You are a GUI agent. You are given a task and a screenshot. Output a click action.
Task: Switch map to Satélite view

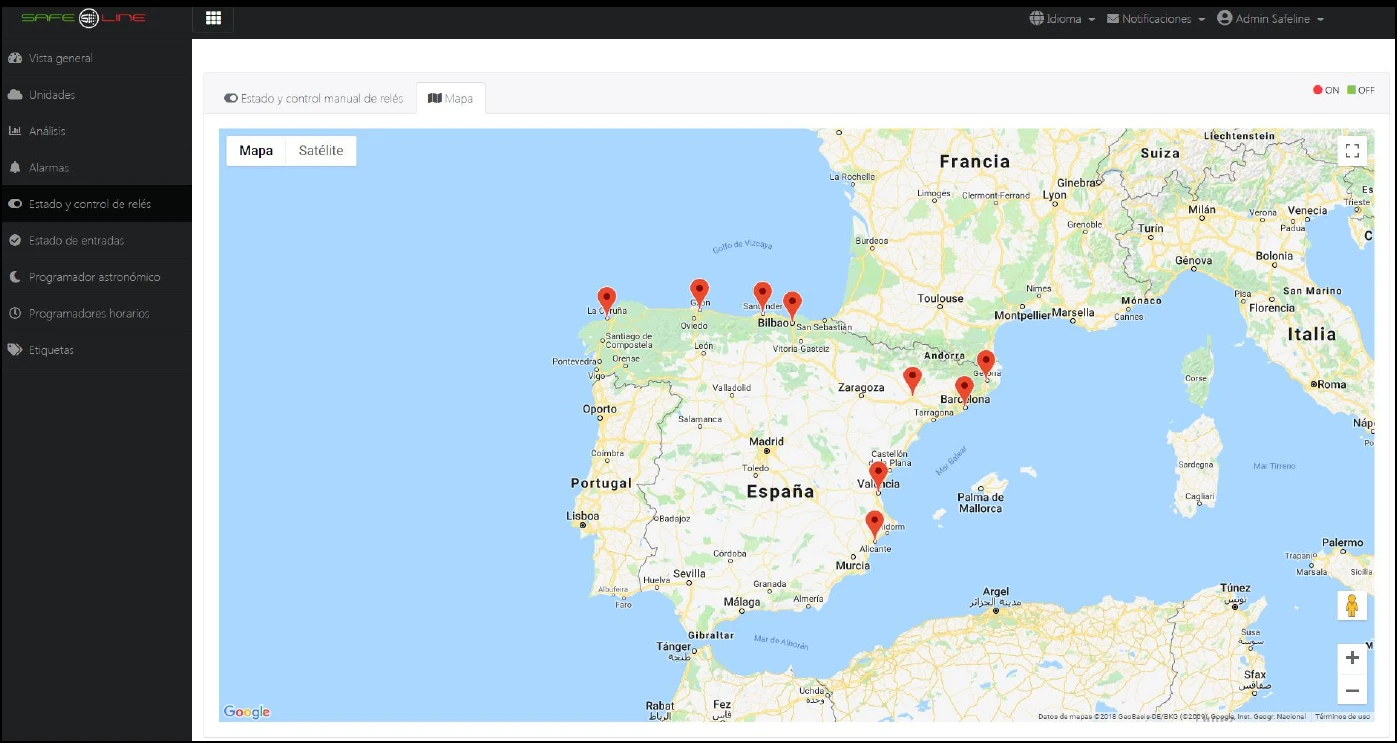(x=320, y=151)
